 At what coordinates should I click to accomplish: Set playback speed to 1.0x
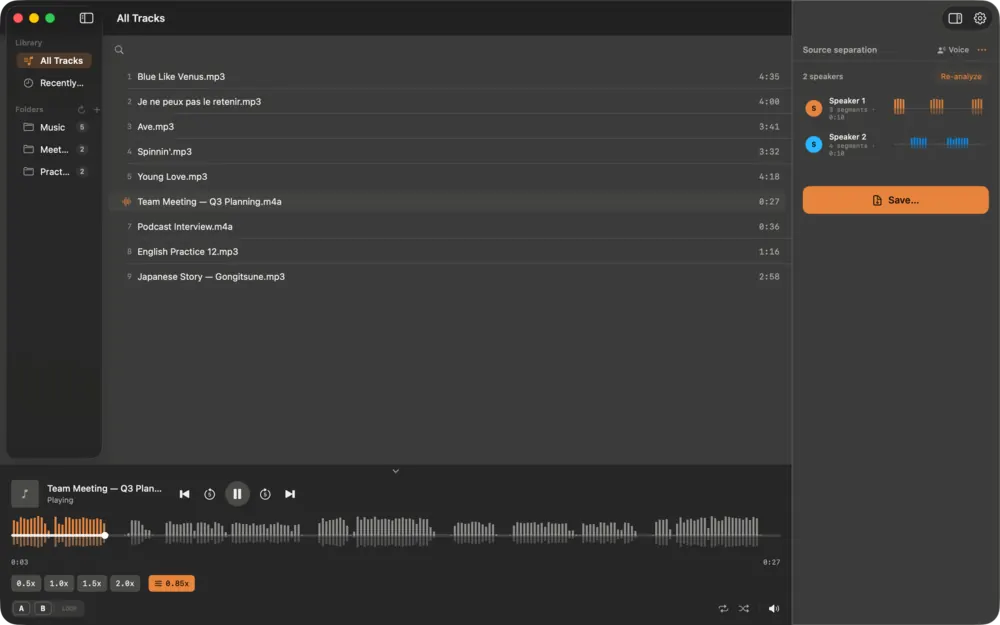pos(59,584)
